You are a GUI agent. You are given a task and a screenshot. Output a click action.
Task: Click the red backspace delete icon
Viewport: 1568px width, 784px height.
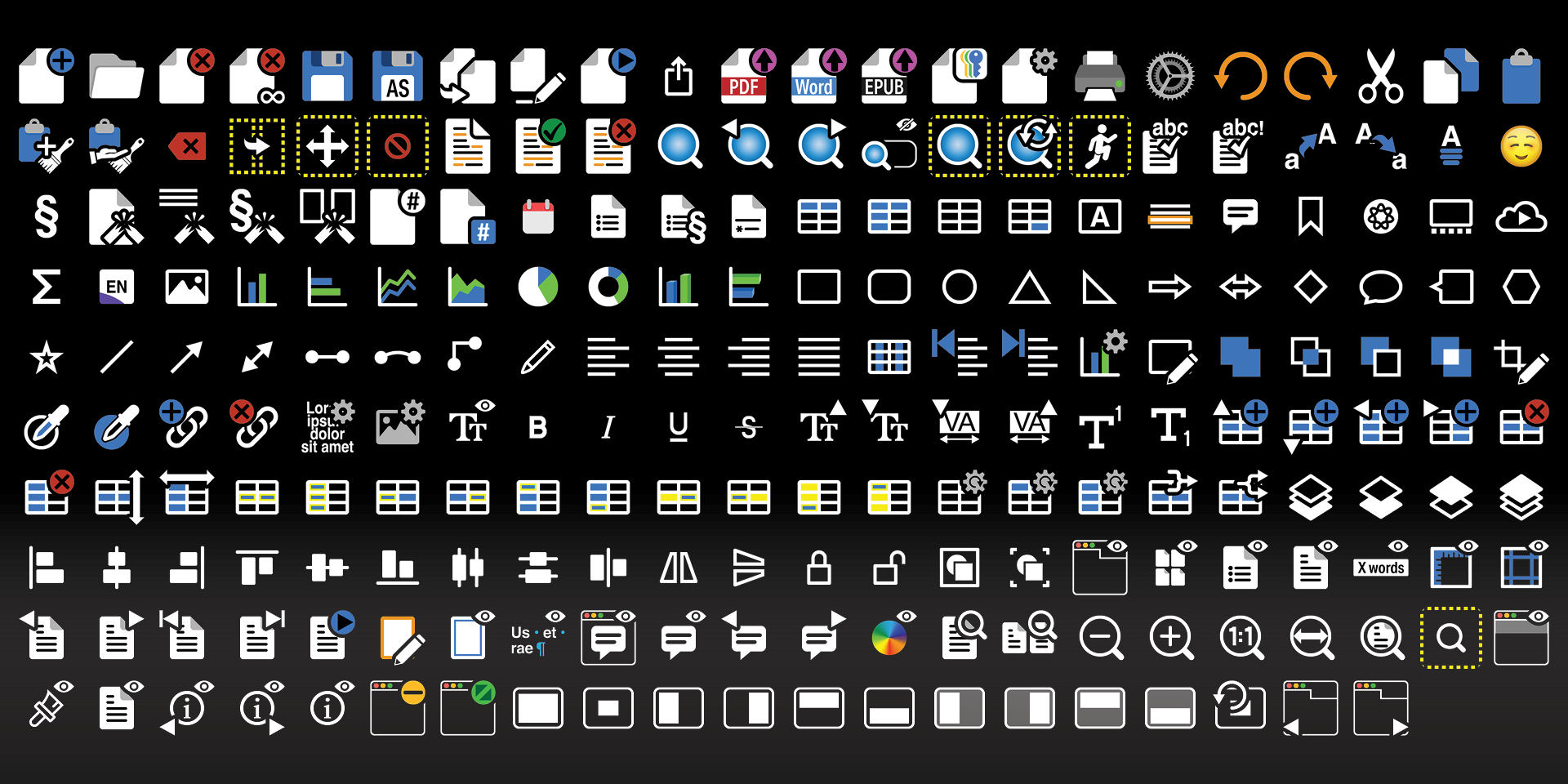(187, 147)
